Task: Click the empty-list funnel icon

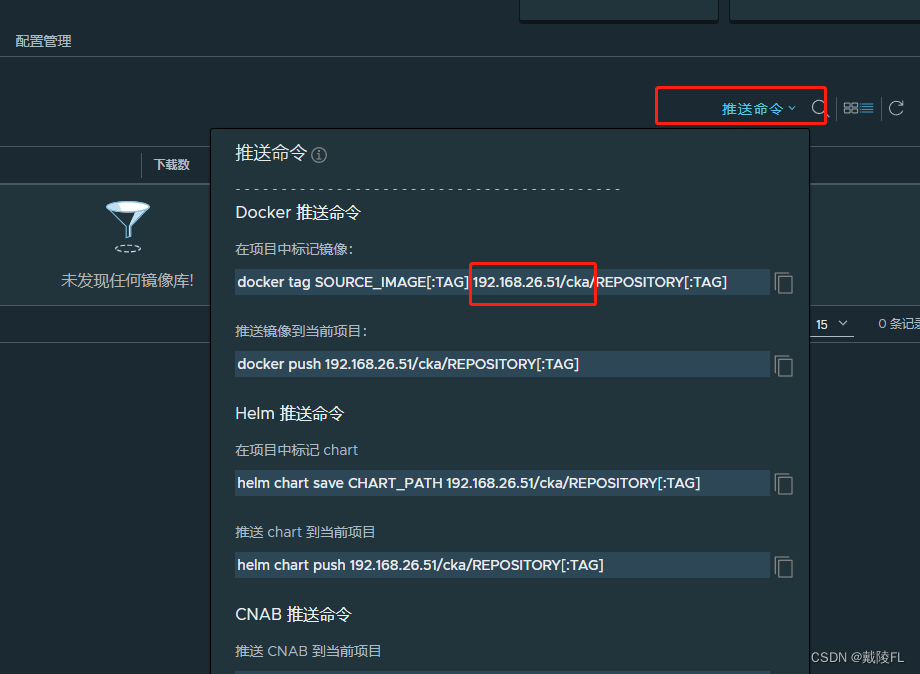Action: tap(128, 227)
